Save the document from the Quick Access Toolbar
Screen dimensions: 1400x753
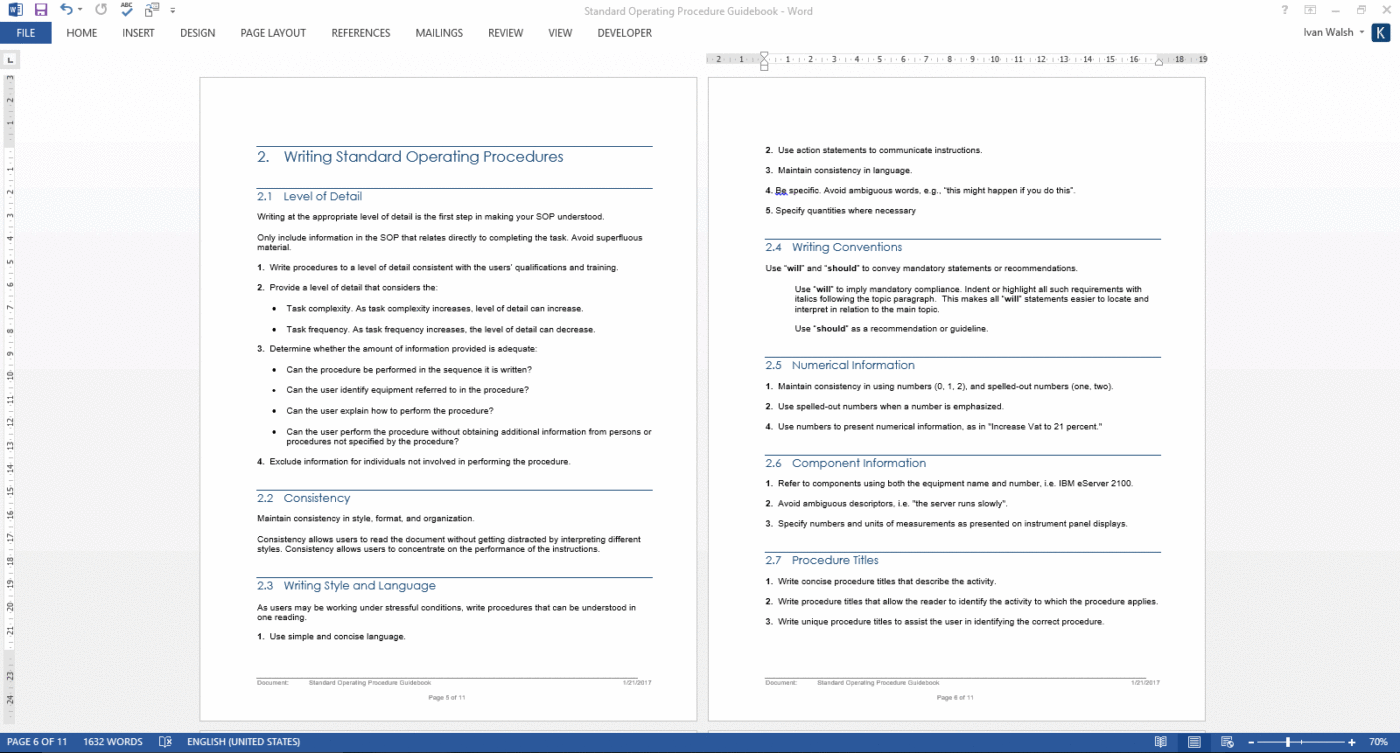coord(40,9)
